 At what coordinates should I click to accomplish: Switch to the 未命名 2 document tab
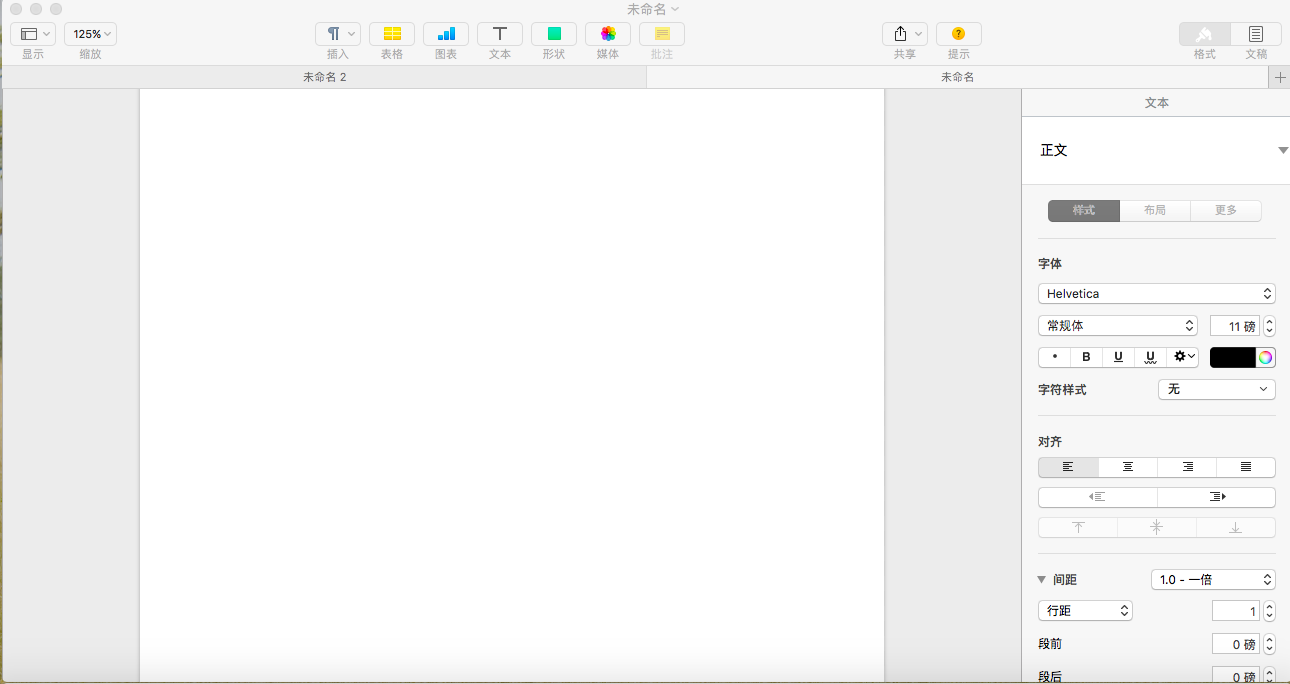325,77
